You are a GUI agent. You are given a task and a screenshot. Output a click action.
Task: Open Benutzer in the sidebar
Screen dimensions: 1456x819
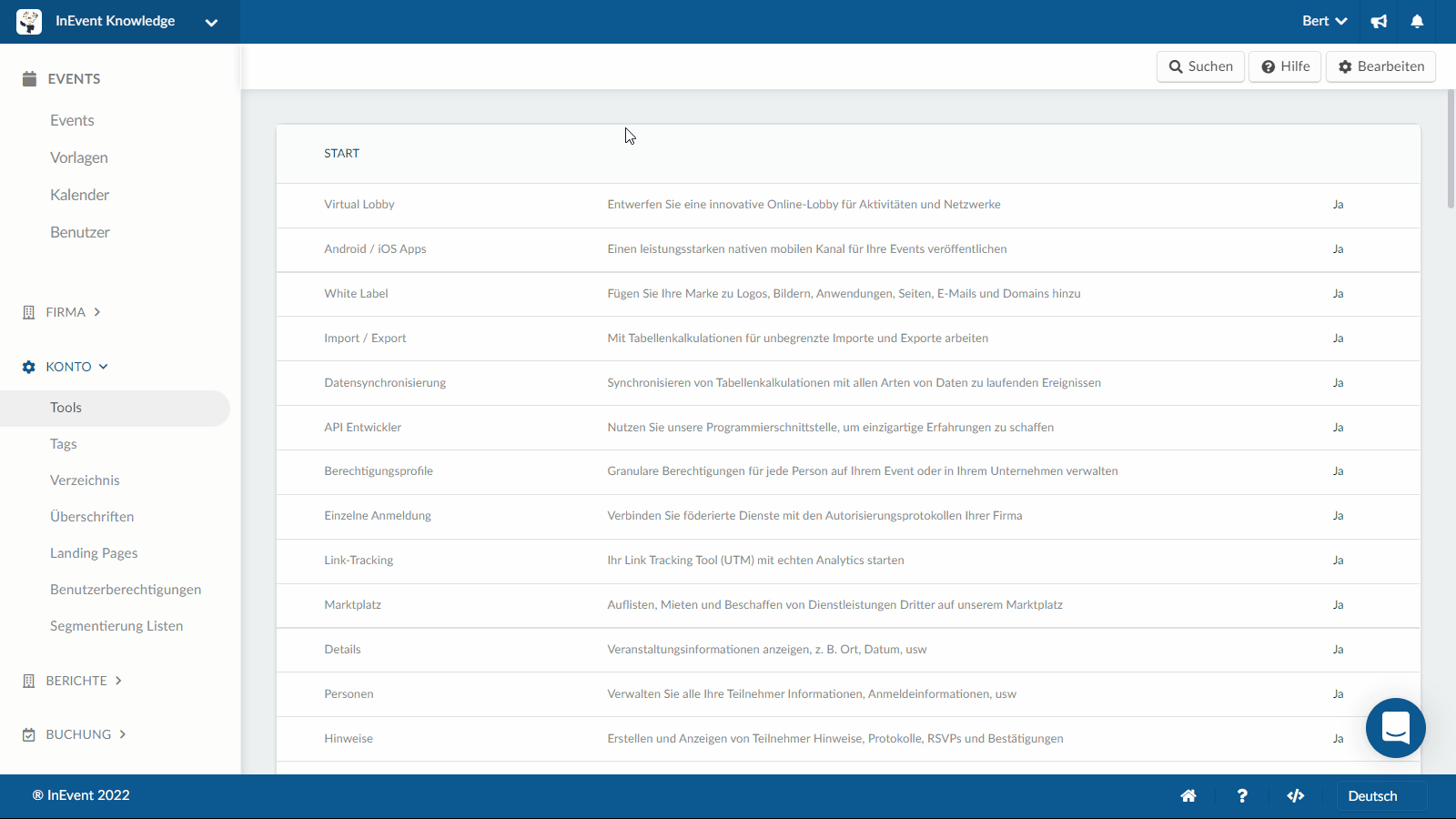click(80, 232)
